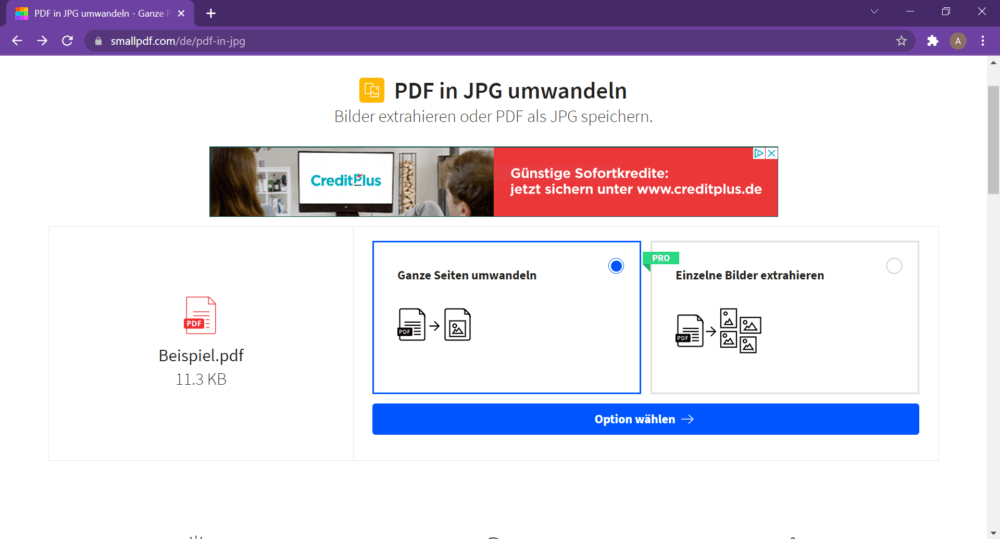Select the Einzelne Bilder extrahieren radio button
Image resolution: width=1000 pixels, height=539 pixels.
point(894,266)
